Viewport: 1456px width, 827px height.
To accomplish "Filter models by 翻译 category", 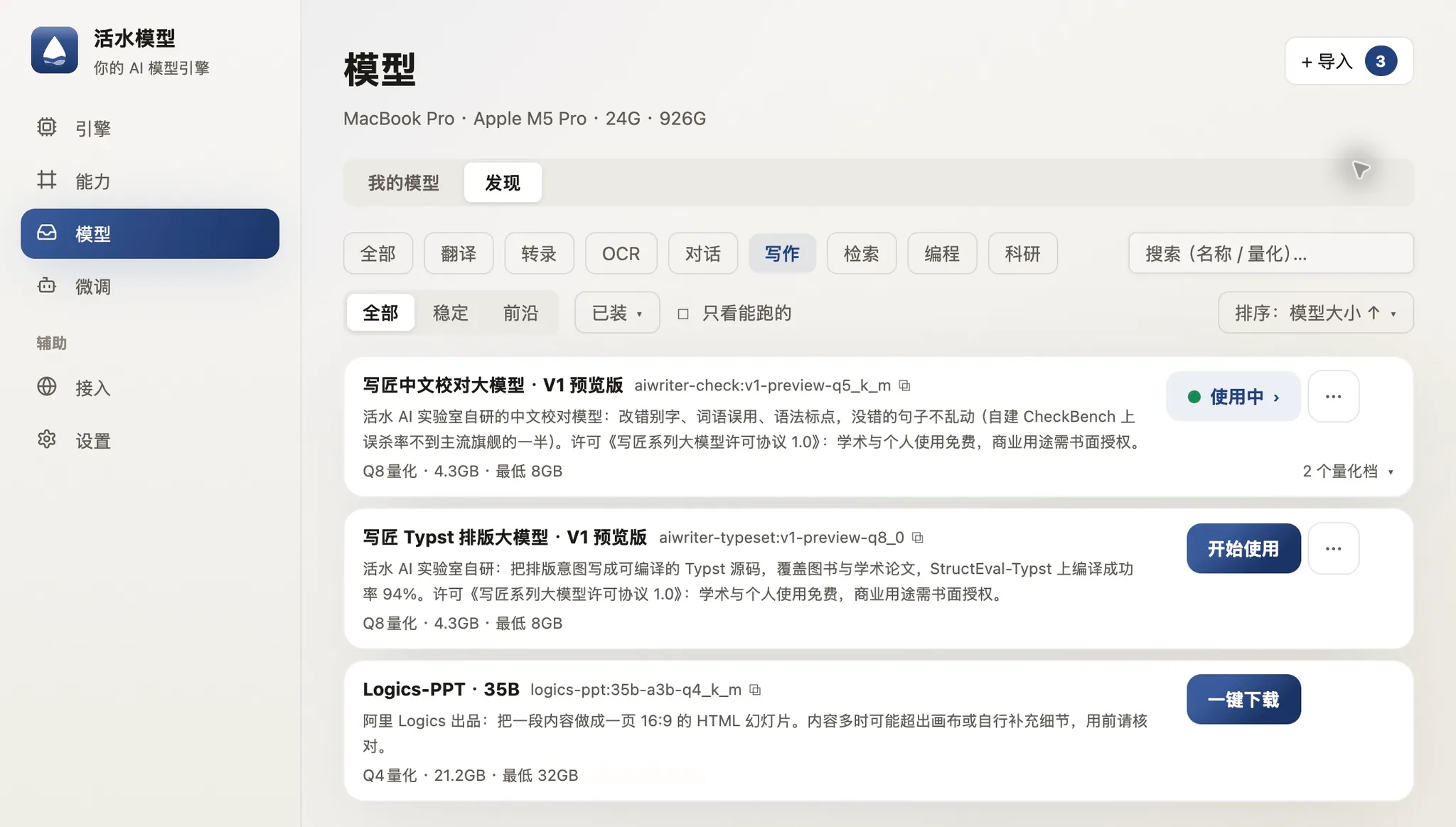I will (459, 253).
